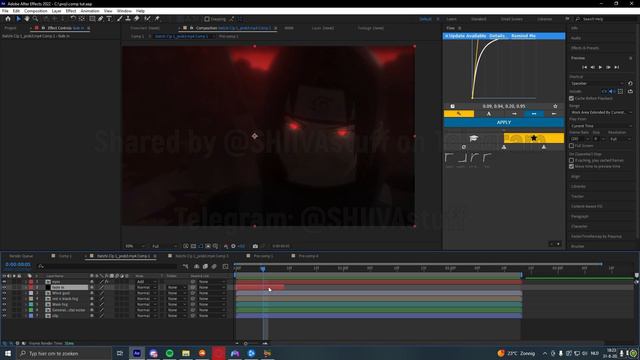Click the Home icon in toolbar
The width and height of the screenshot is (640, 360).
8,19
